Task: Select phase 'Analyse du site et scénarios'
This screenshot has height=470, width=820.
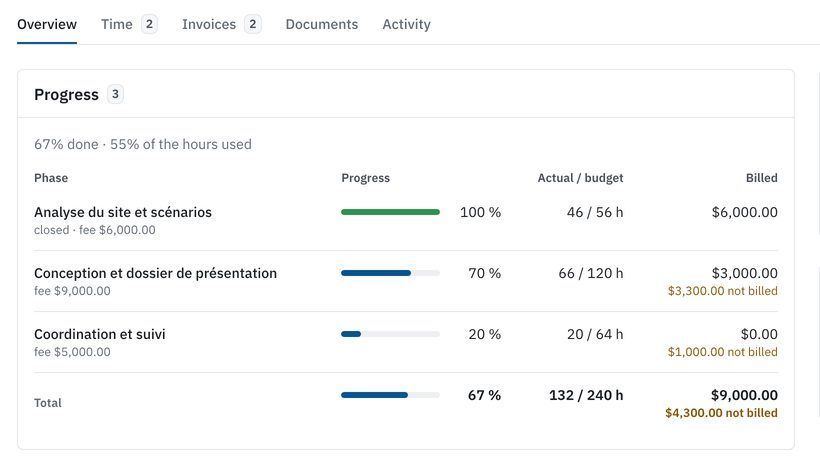Action: click(x=123, y=212)
